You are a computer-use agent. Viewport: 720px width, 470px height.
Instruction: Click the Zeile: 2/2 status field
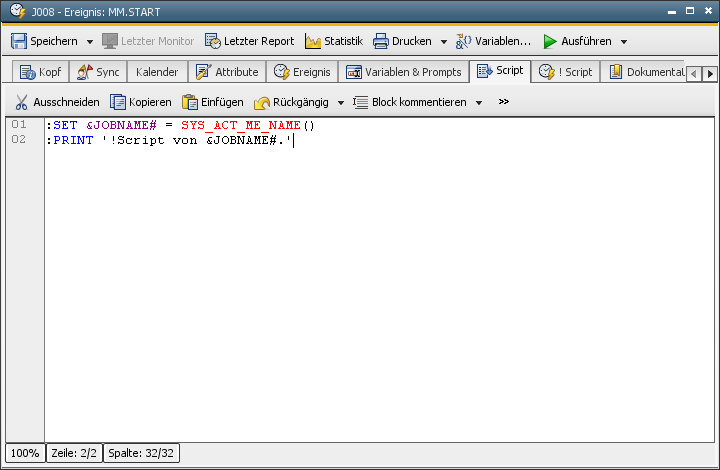[x=74, y=453]
